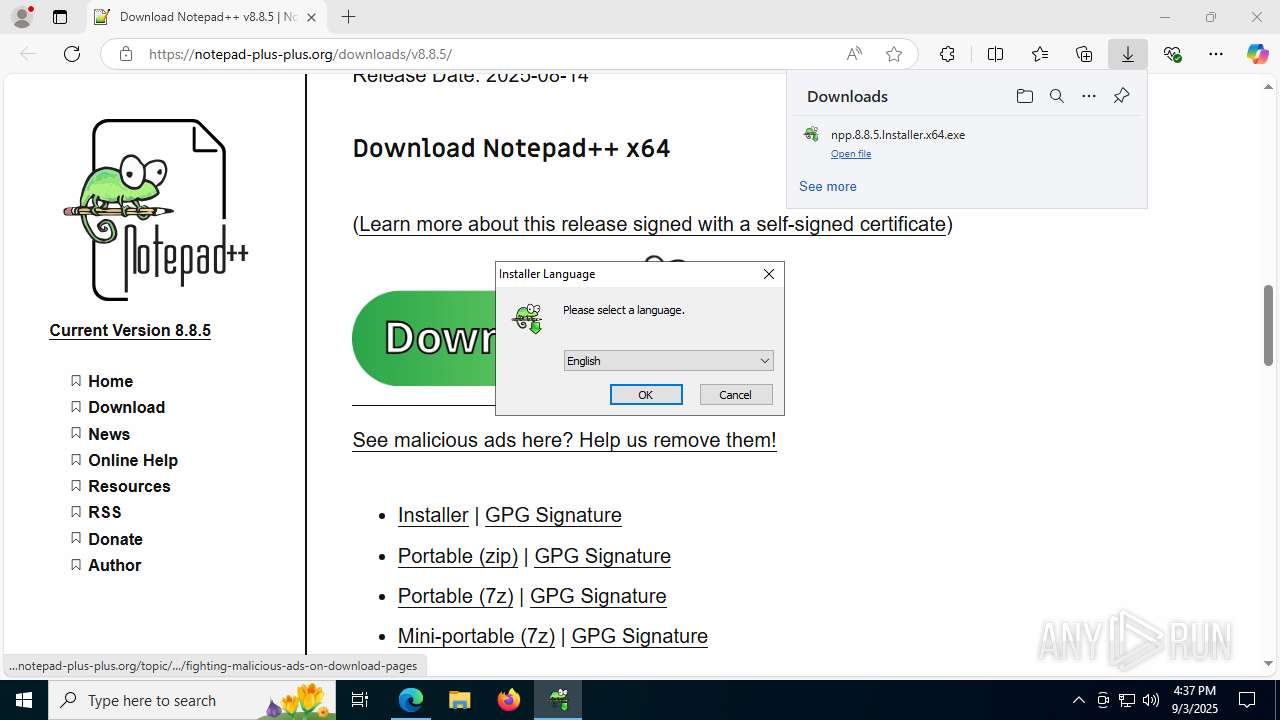Click the address bar URL

pyautogui.click(x=300, y=54)
